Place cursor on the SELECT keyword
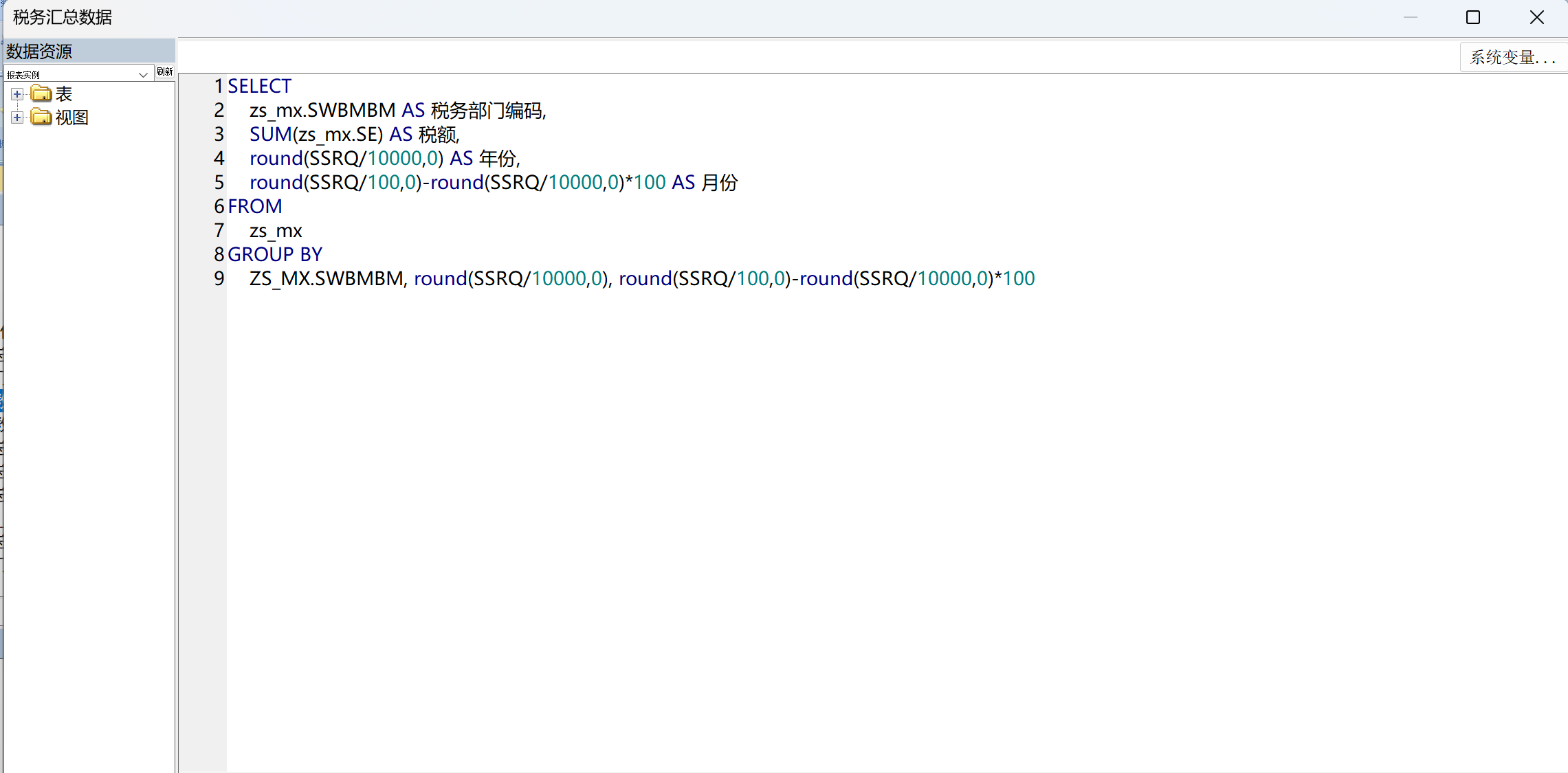Viewport: 1568px width, 773px height. click(x=259, y=86)
